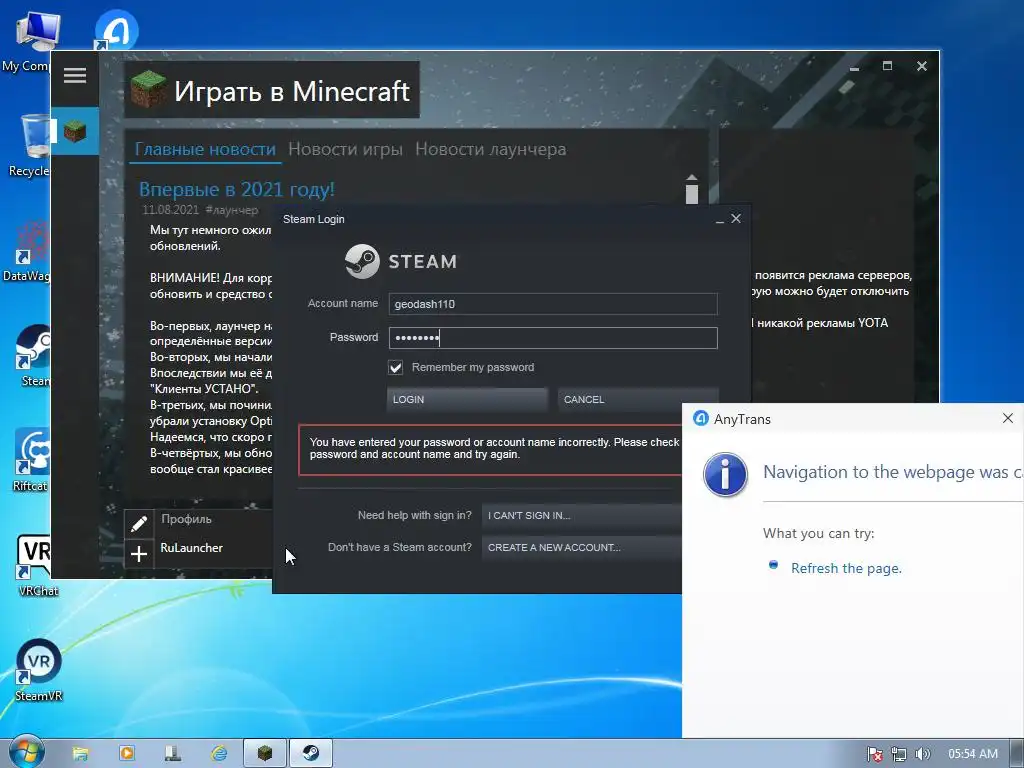This screenshot has height=768, width=1024.
Task: Click the Refresh the page link
Action: click(x=846, y=568)
